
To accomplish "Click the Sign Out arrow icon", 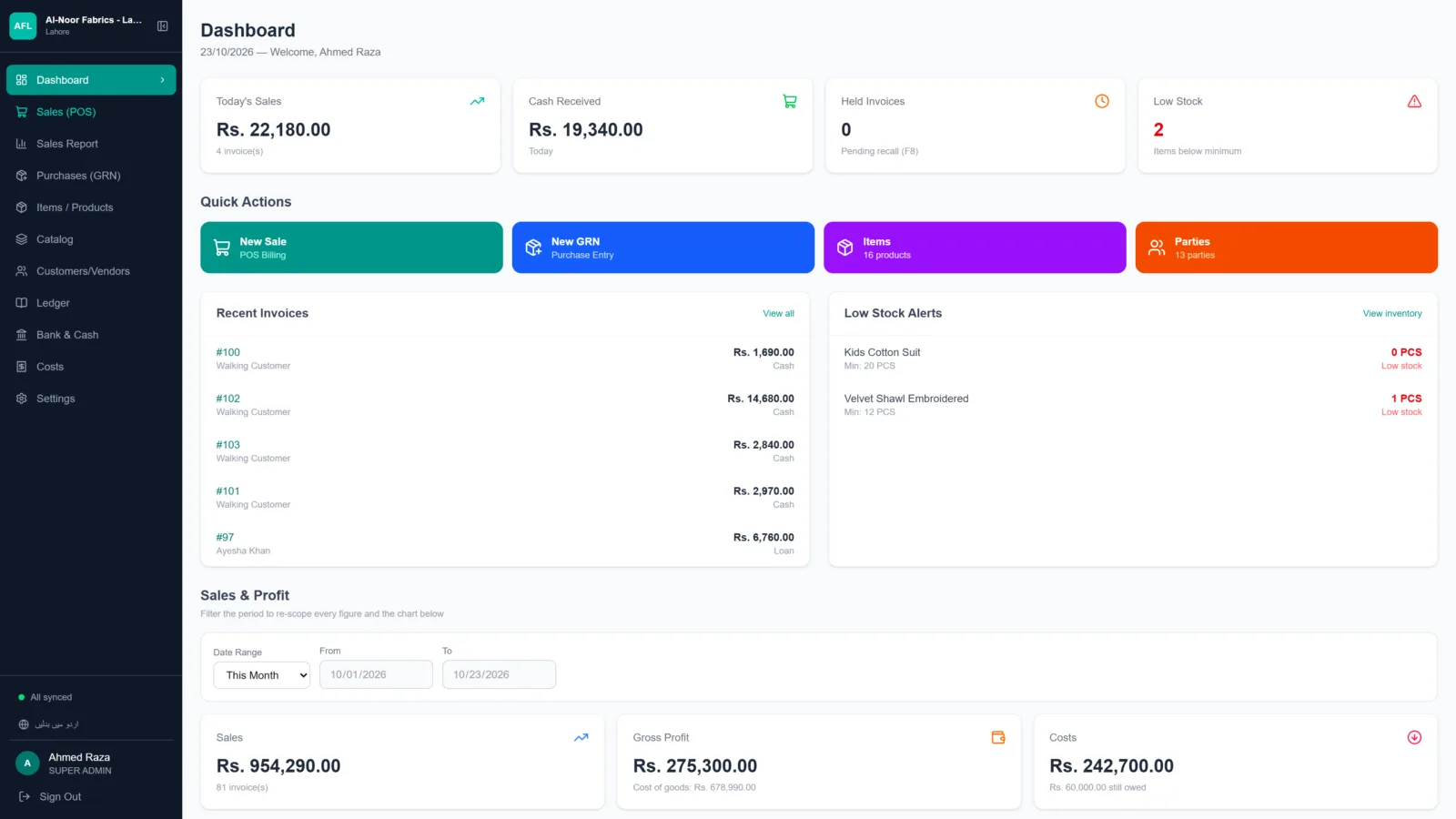I will [x=25, y=796].
